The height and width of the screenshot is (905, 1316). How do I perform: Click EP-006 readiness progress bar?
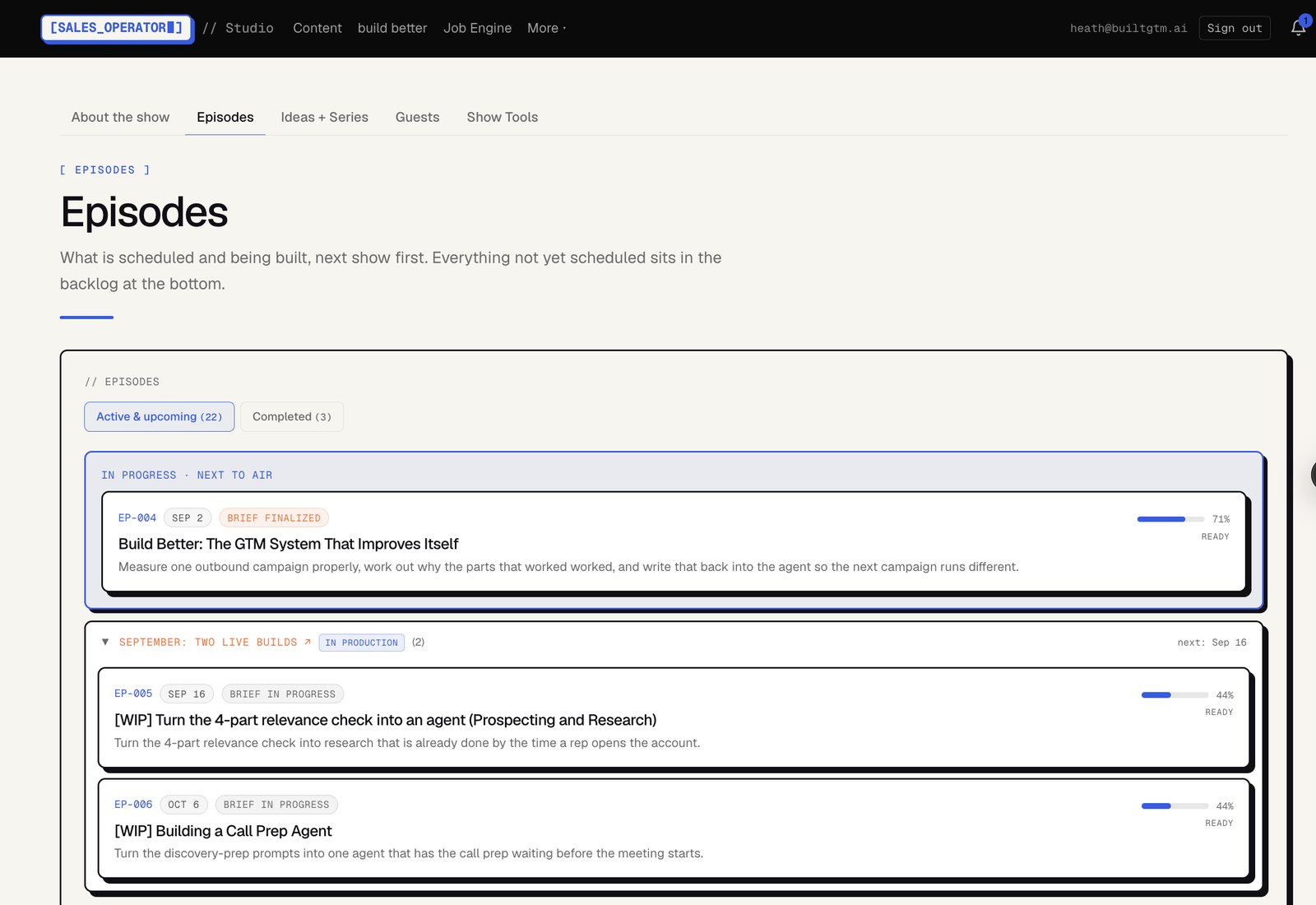pos(1175,806)
